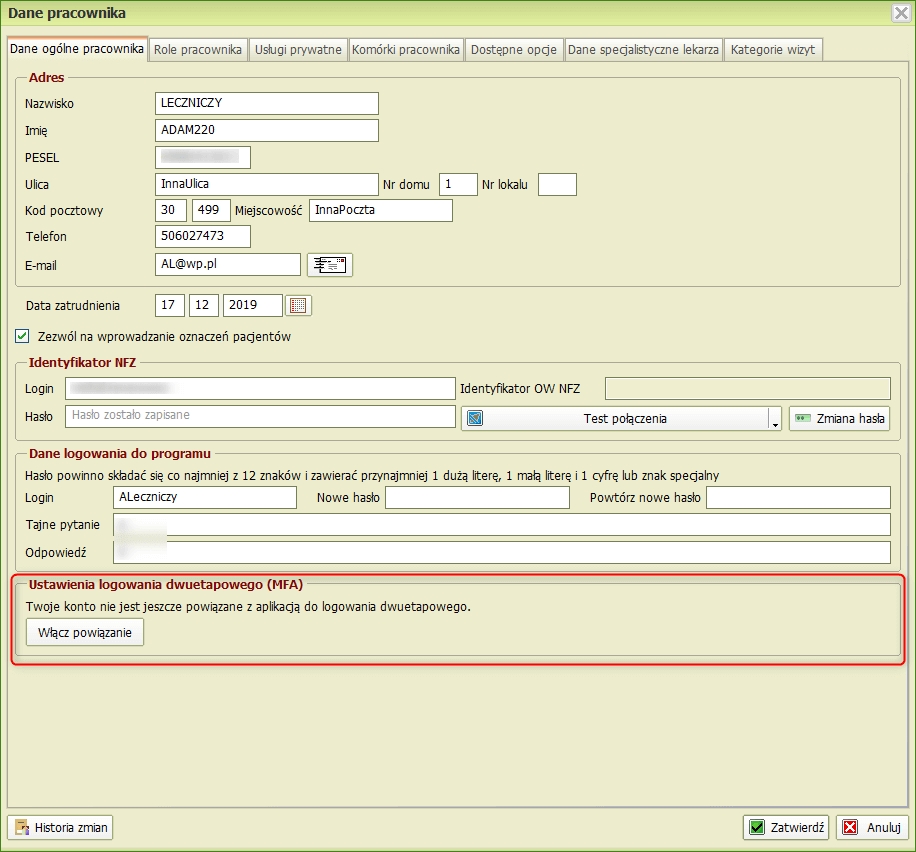
Task: Cancel the dialog with Anuluj
Action: tap(872, 827)
